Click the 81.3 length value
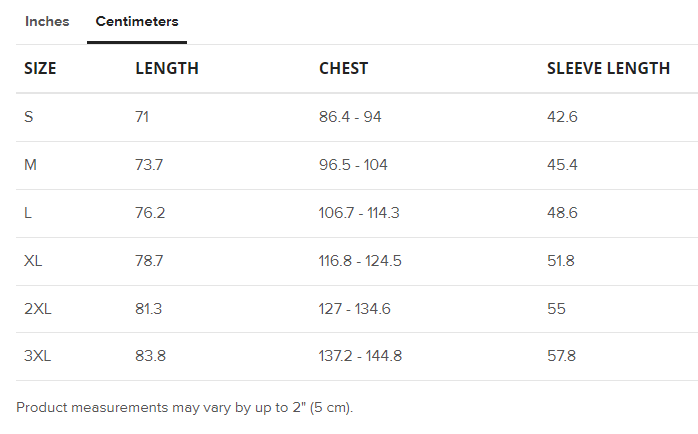 149,309
